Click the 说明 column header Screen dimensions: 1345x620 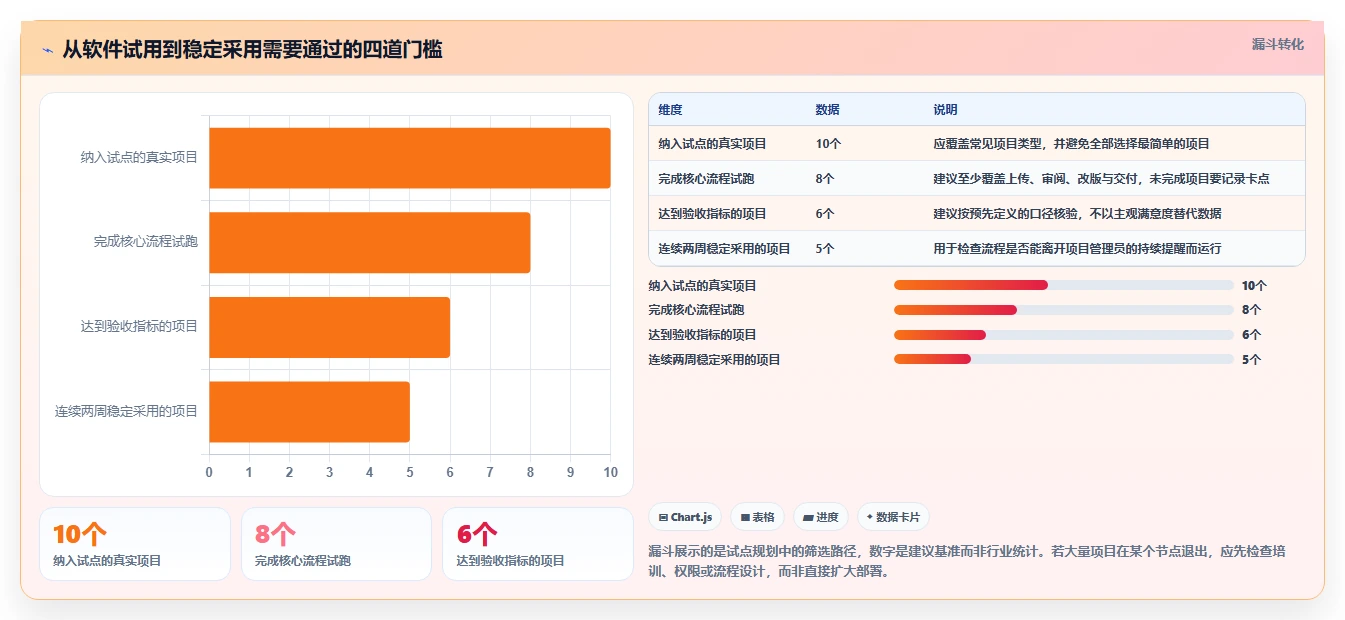click(945, 110)
